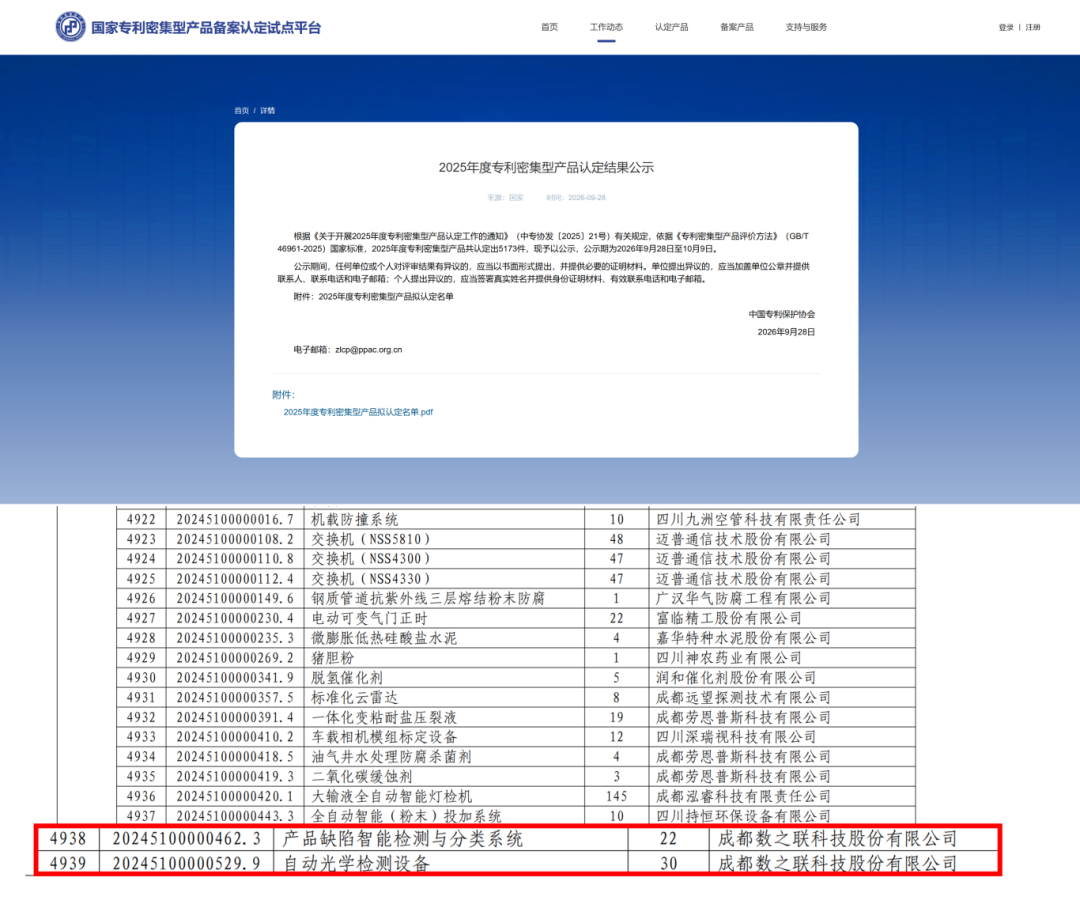Click the product name 机载防撞系统

tap(355, 520)
